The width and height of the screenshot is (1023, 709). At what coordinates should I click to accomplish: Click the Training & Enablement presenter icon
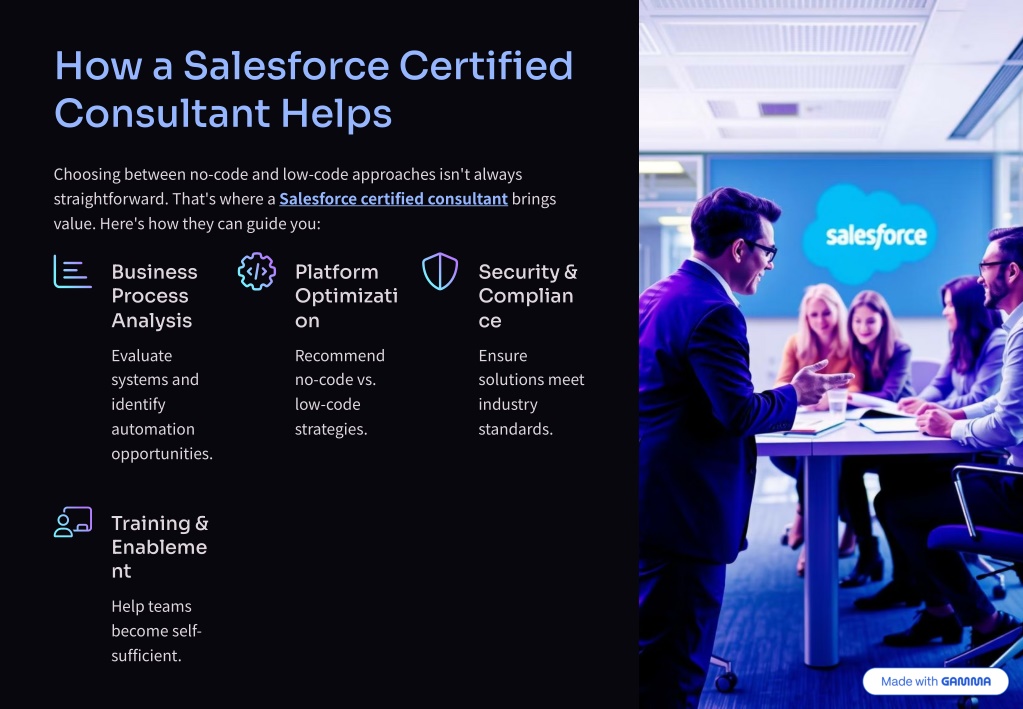(72, 522)
